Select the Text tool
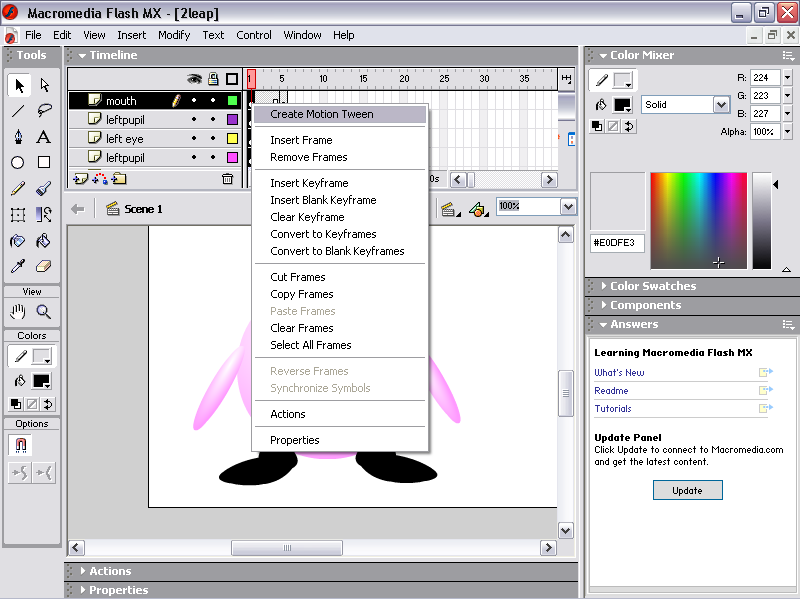This screenshot has height=600, width=800. pos(44,137)
